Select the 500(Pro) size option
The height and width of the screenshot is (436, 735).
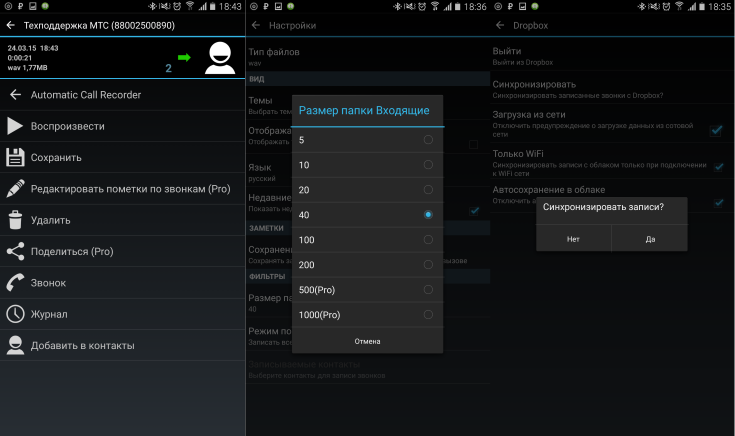(368, 290)
